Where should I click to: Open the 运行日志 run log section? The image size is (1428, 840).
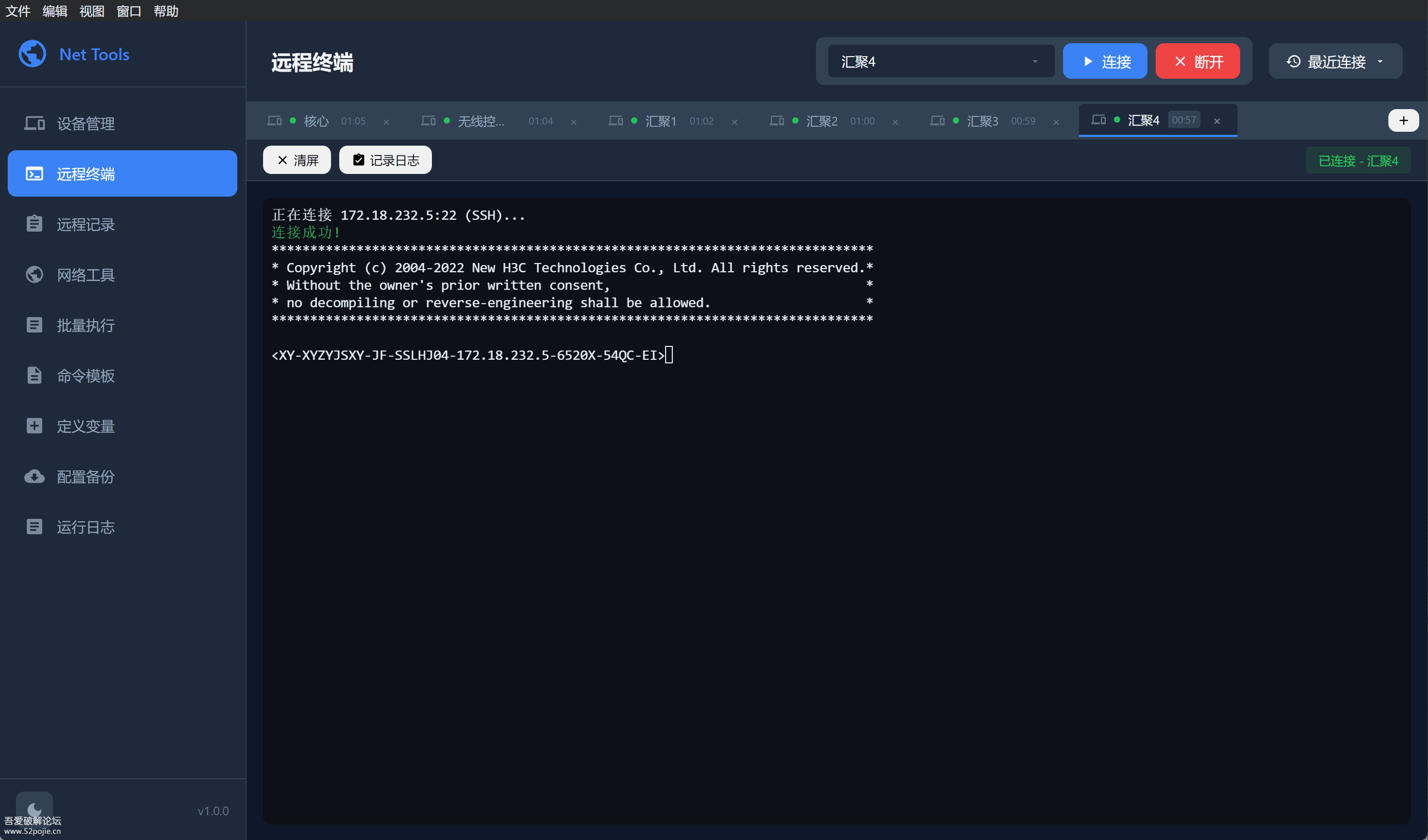85,527
